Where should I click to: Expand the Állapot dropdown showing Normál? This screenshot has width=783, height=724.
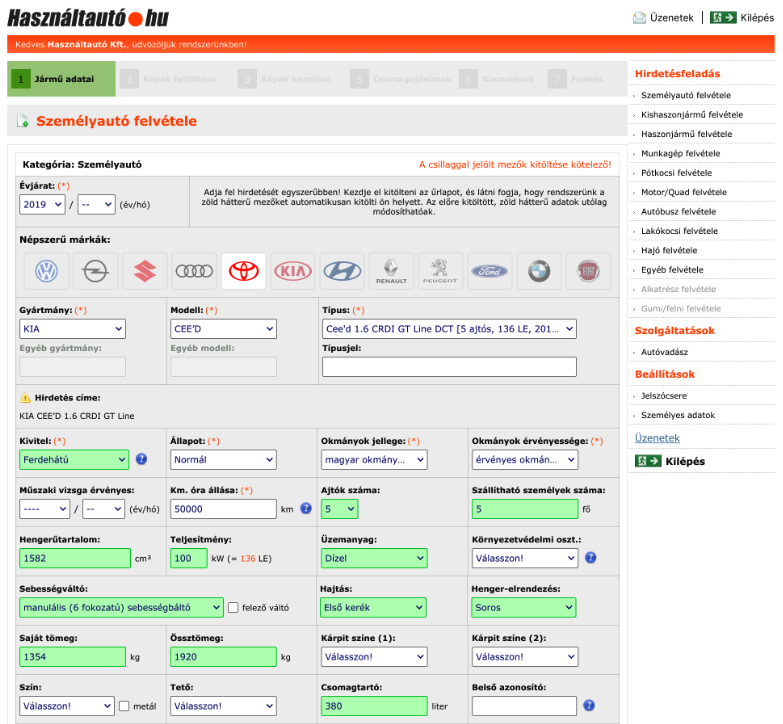(x=223, y=460)
